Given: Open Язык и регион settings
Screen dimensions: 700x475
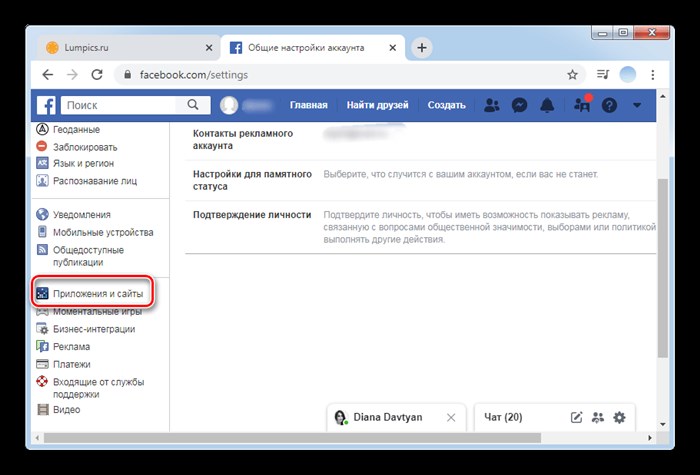Looking at the screenshot, I should point(83,163).
